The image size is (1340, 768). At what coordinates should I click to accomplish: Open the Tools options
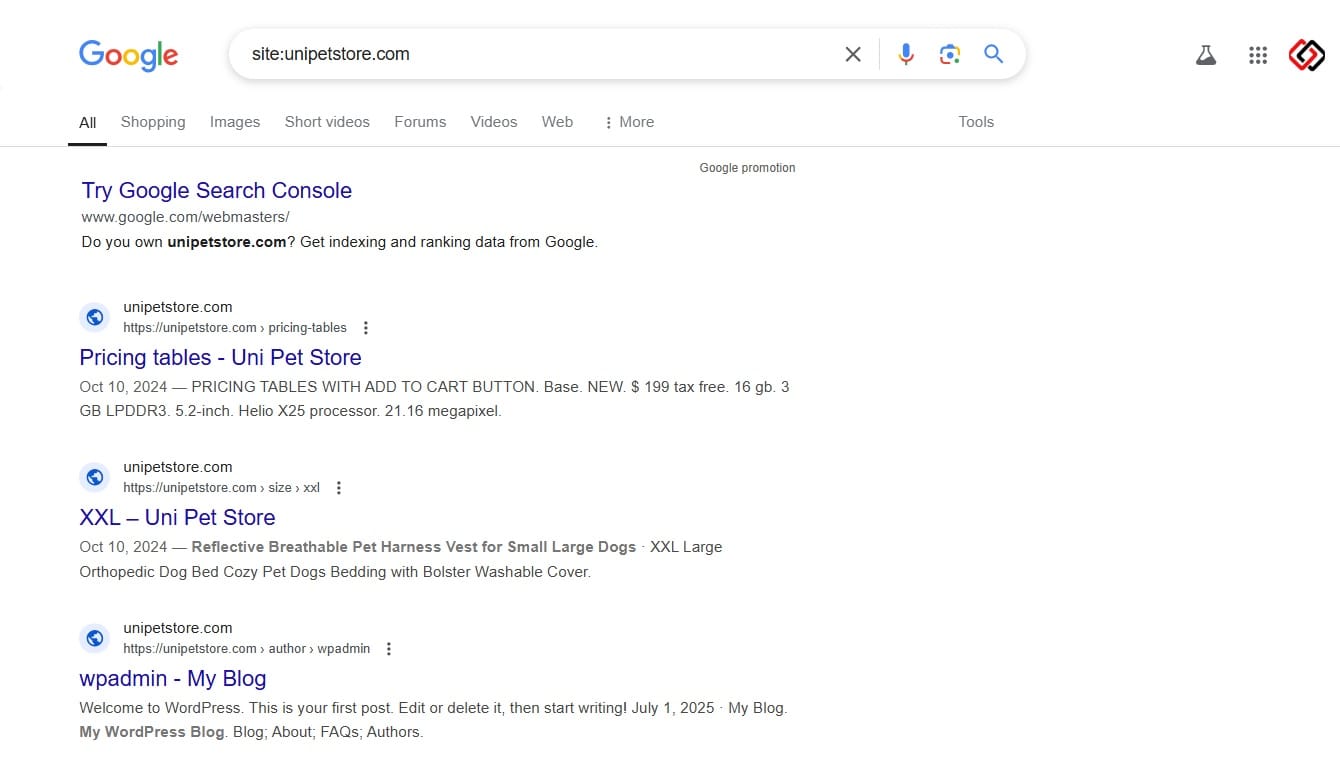point(976,122)
